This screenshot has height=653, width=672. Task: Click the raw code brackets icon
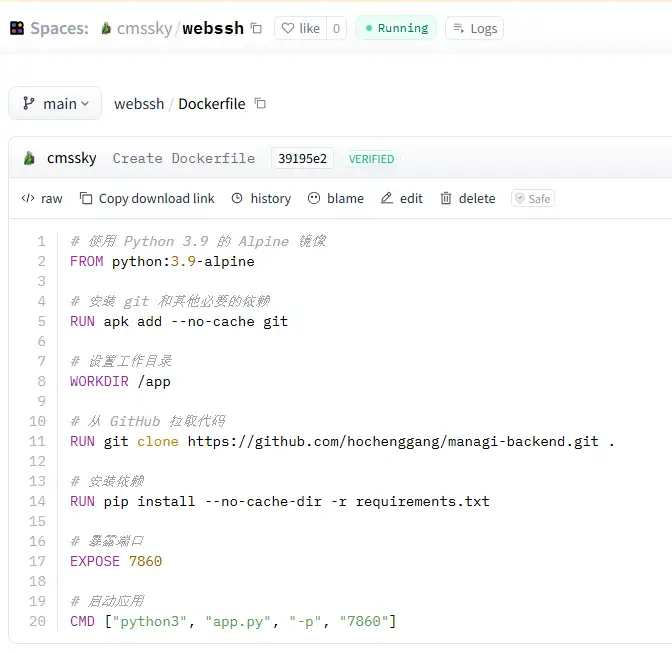pos(28,198)
